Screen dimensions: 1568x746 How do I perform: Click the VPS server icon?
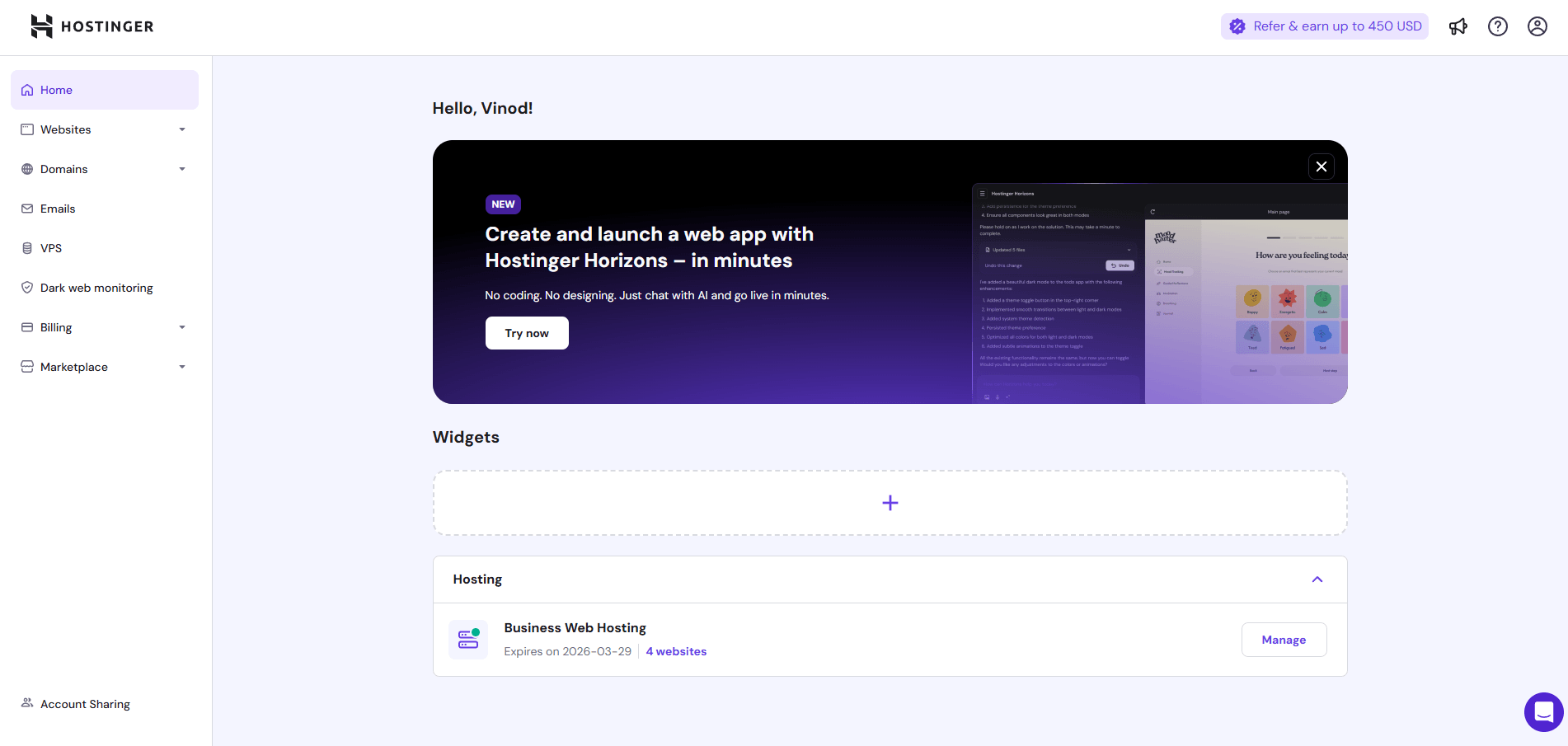pos(27,248)
